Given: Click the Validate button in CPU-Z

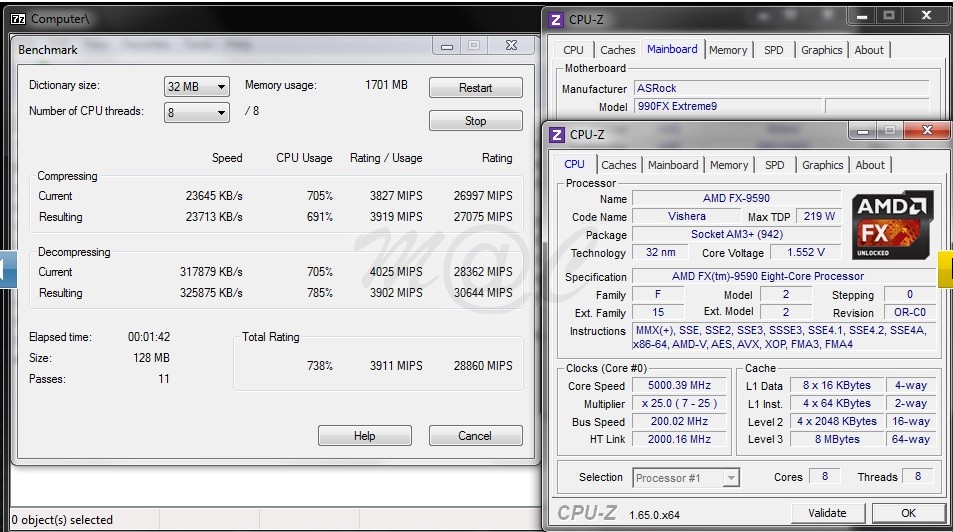Looking at the screenshot, I should [827, 513].
